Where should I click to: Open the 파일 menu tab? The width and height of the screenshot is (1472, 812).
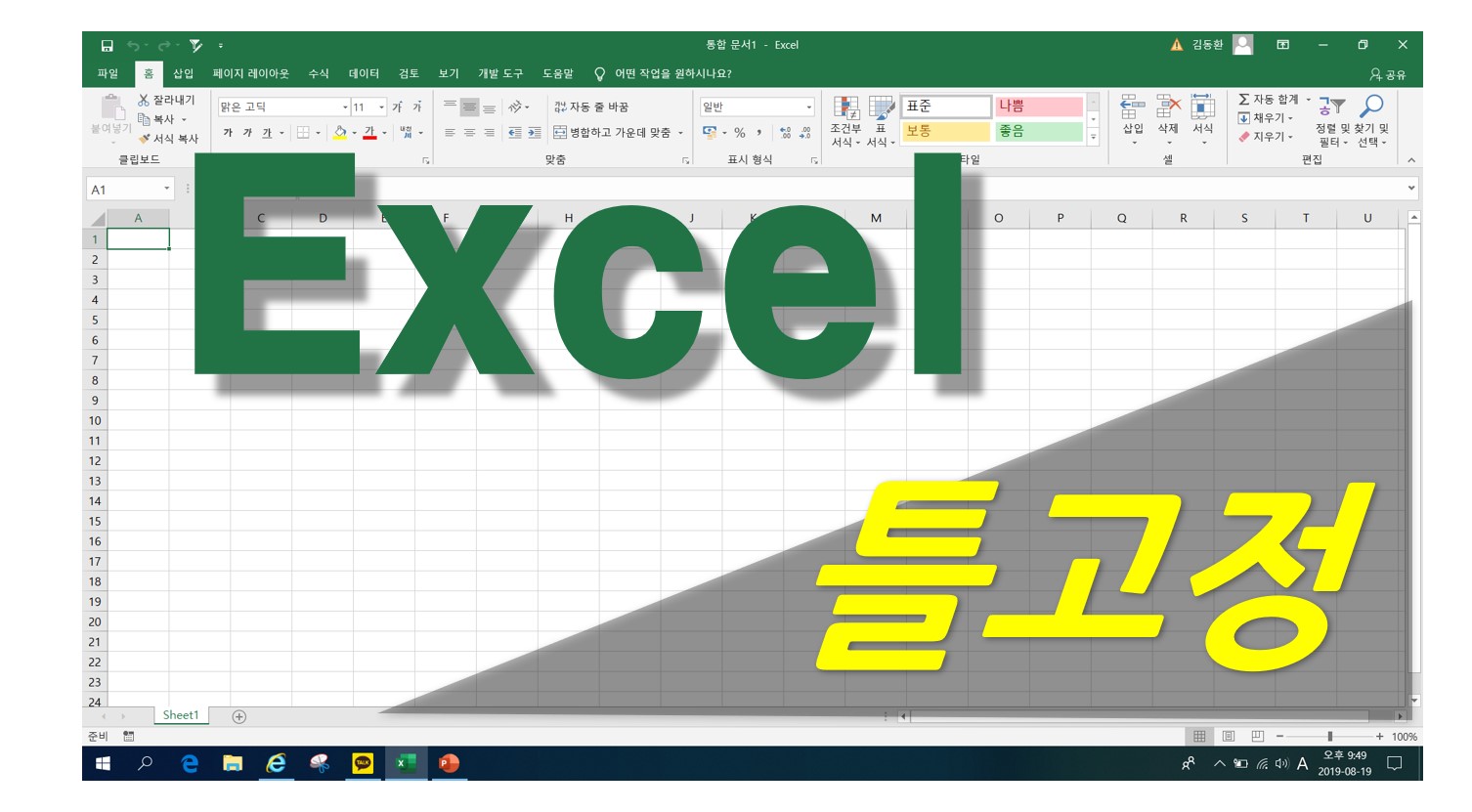coord(108,73)
